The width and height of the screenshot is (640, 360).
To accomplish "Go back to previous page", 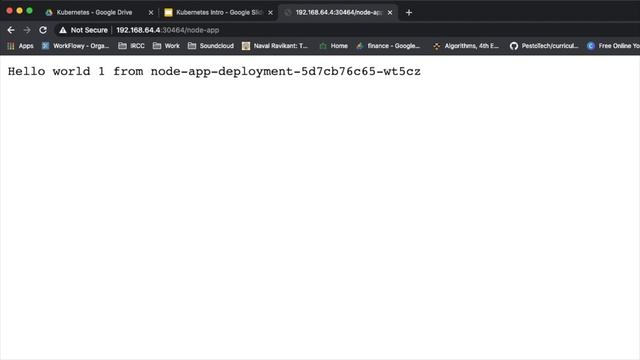I will (x=11, y=30).
